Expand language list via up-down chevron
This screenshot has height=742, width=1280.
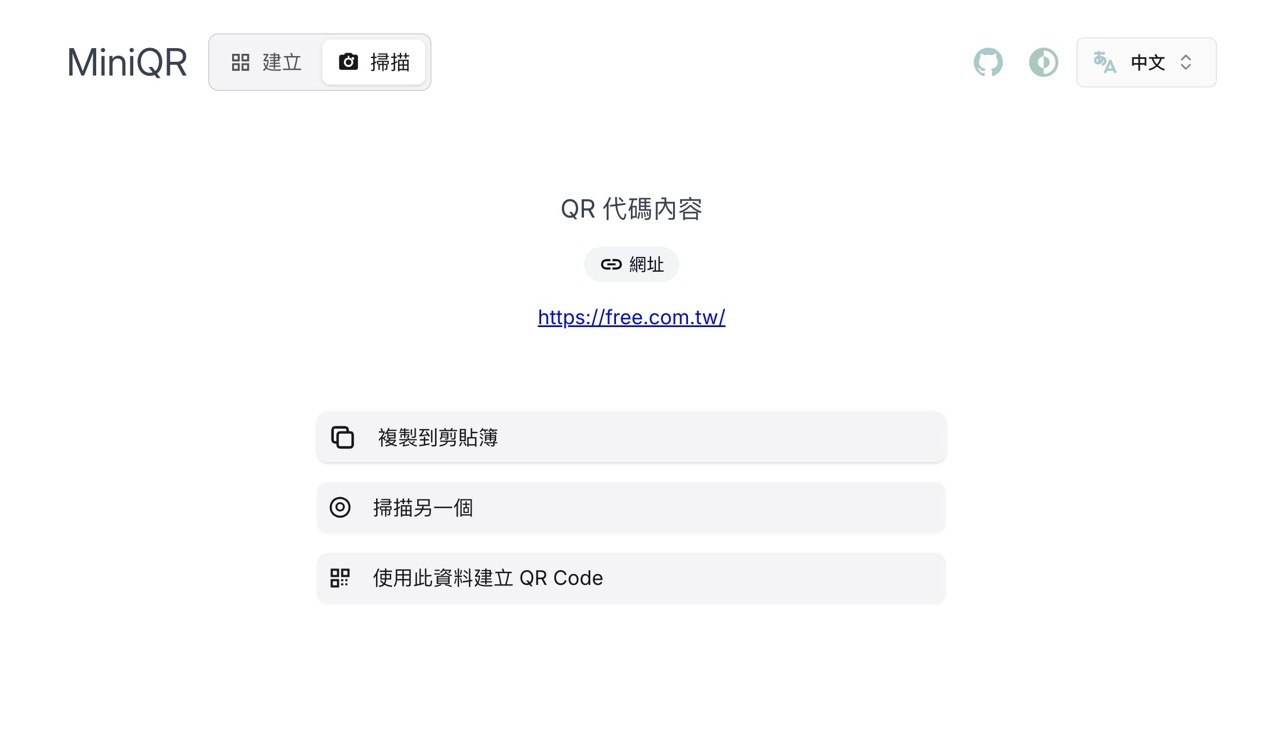click(x=1186, y=62)
